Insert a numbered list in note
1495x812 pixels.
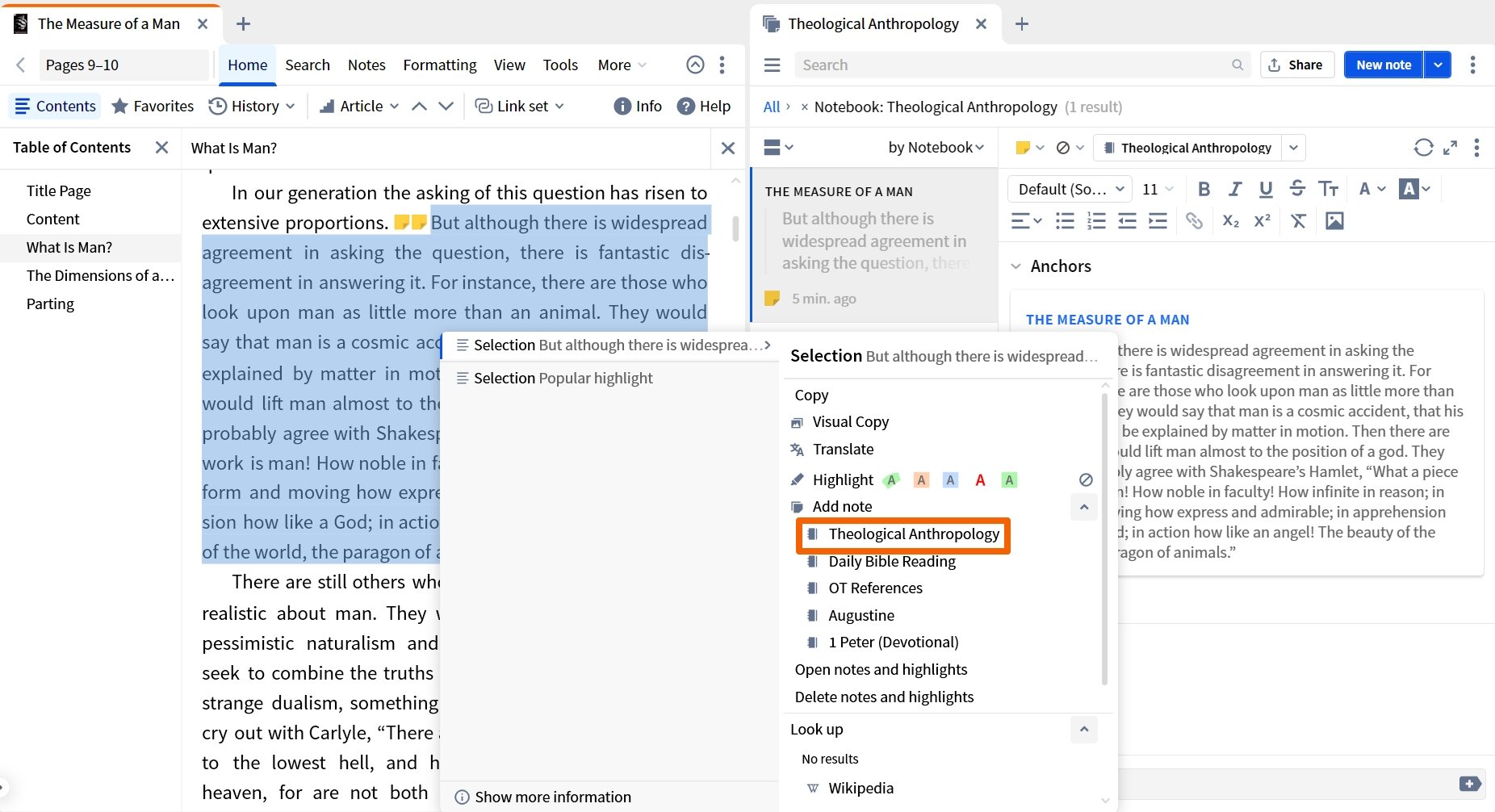(1096, 221)
